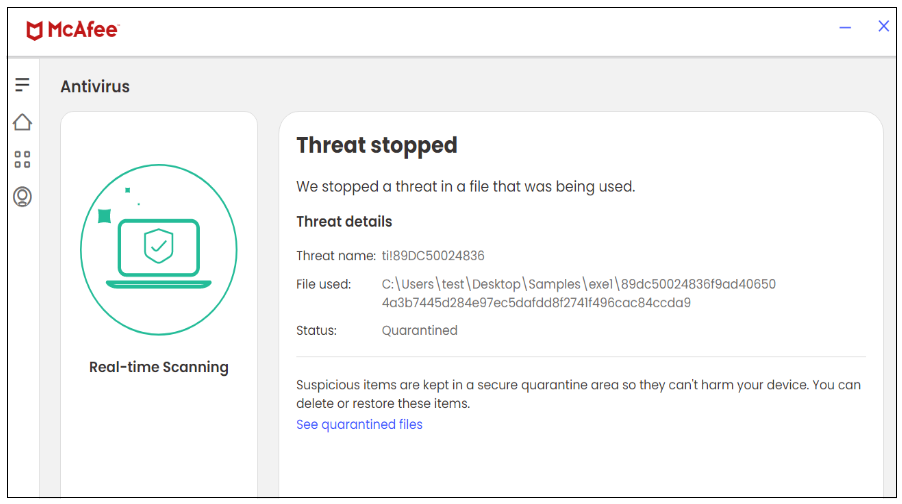The height and width of the screenshot is (504, 902).
Task: Click the Threat stopped heading
Action: pyautogui.click(x=376, y=145)
